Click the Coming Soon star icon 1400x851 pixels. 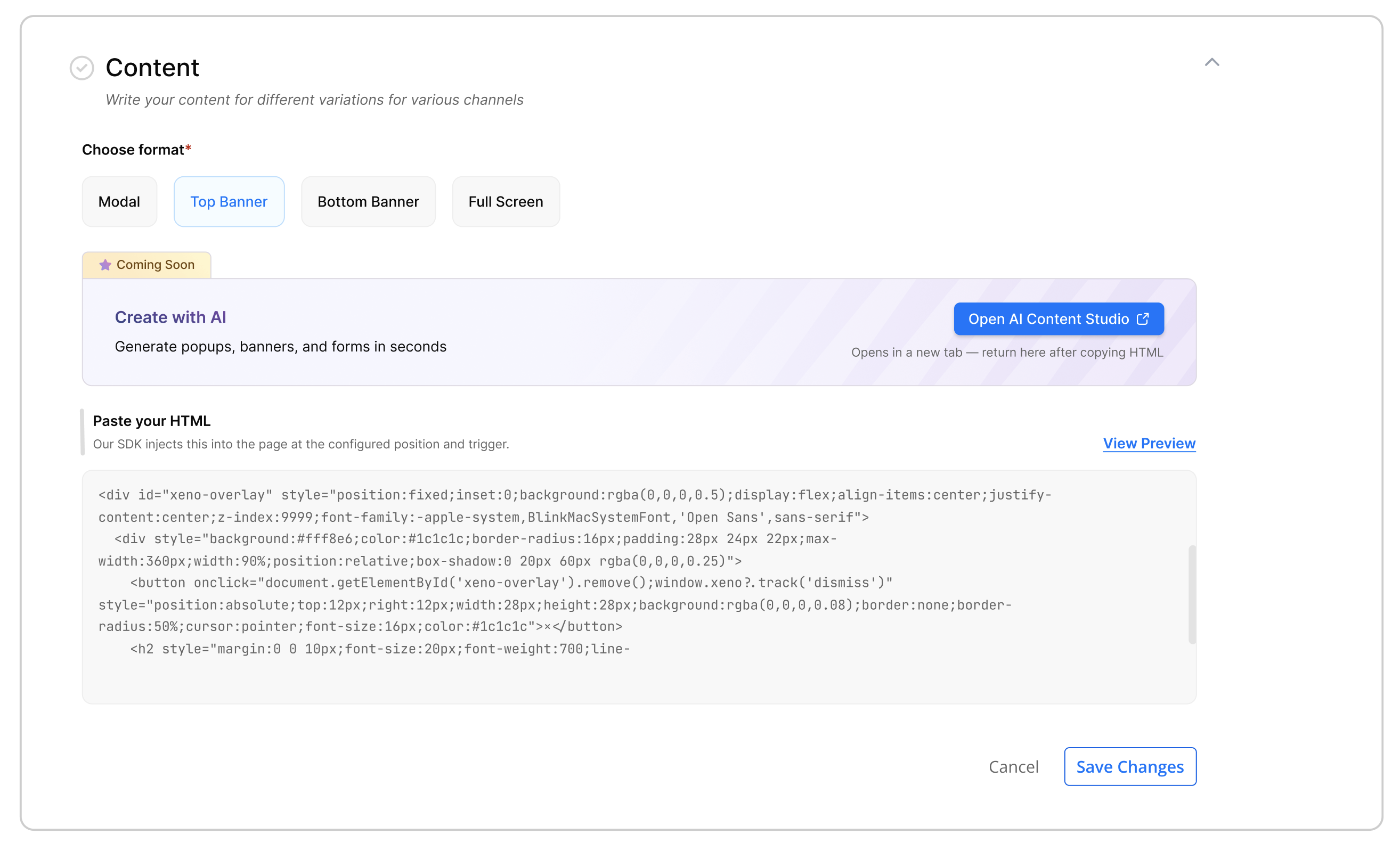click(x=105, y=265)
